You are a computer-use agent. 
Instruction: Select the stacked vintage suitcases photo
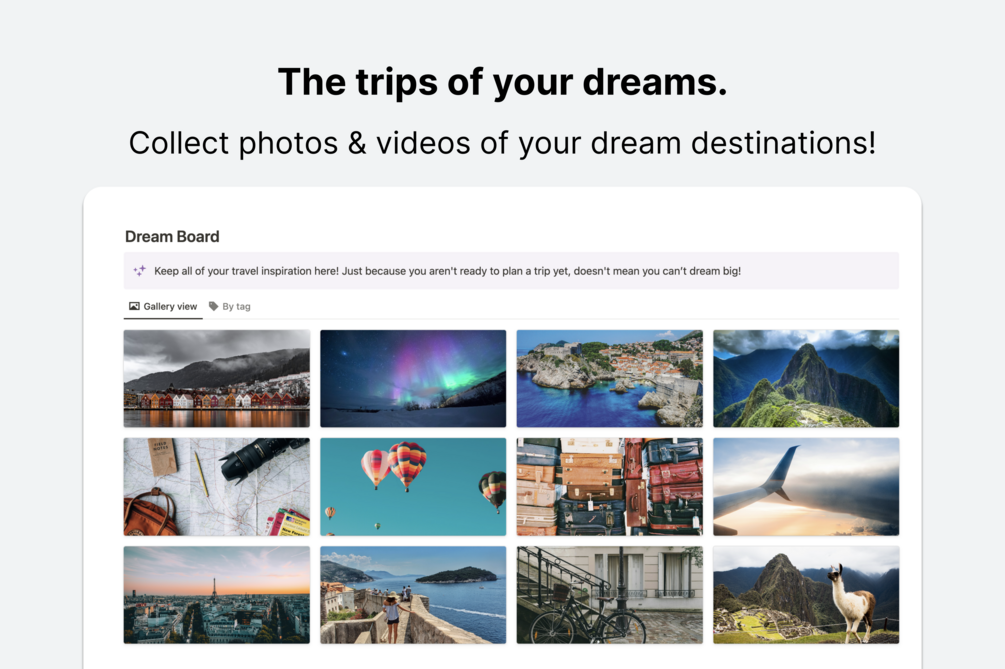pyautogui.click(x=610, y=487)
